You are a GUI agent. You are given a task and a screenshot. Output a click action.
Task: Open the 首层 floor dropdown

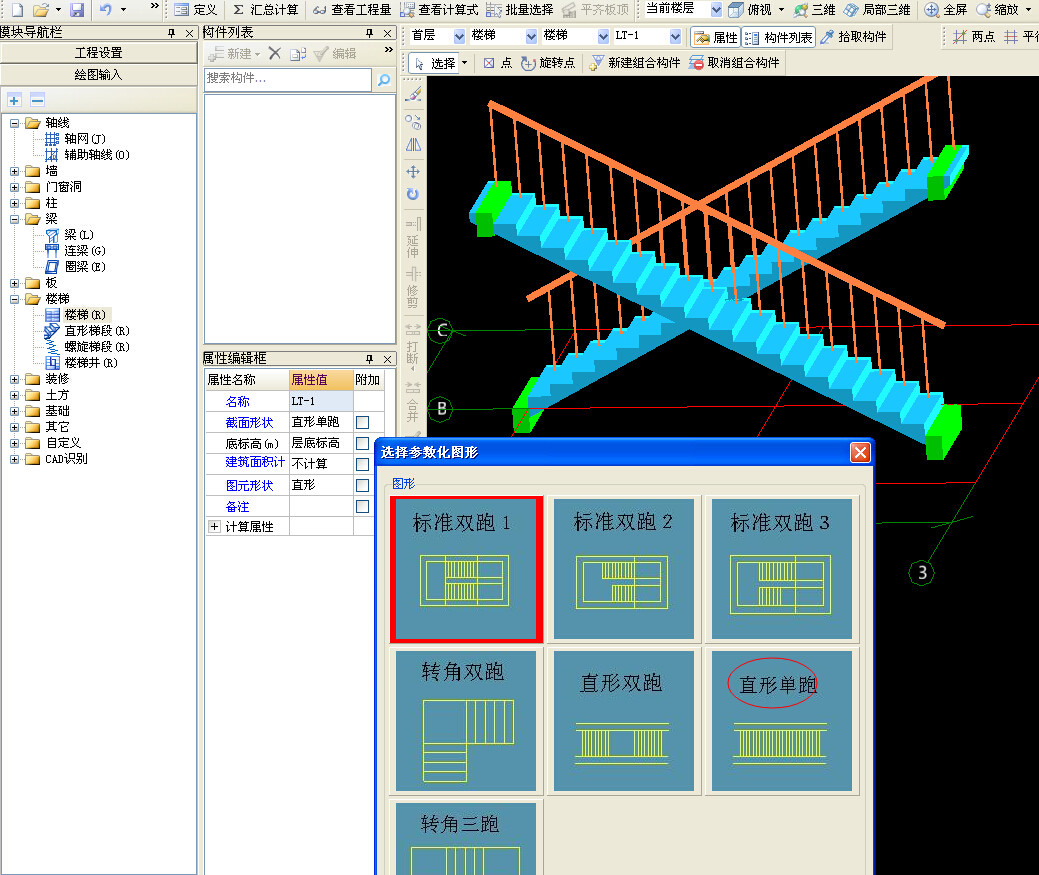pos(459,36)
